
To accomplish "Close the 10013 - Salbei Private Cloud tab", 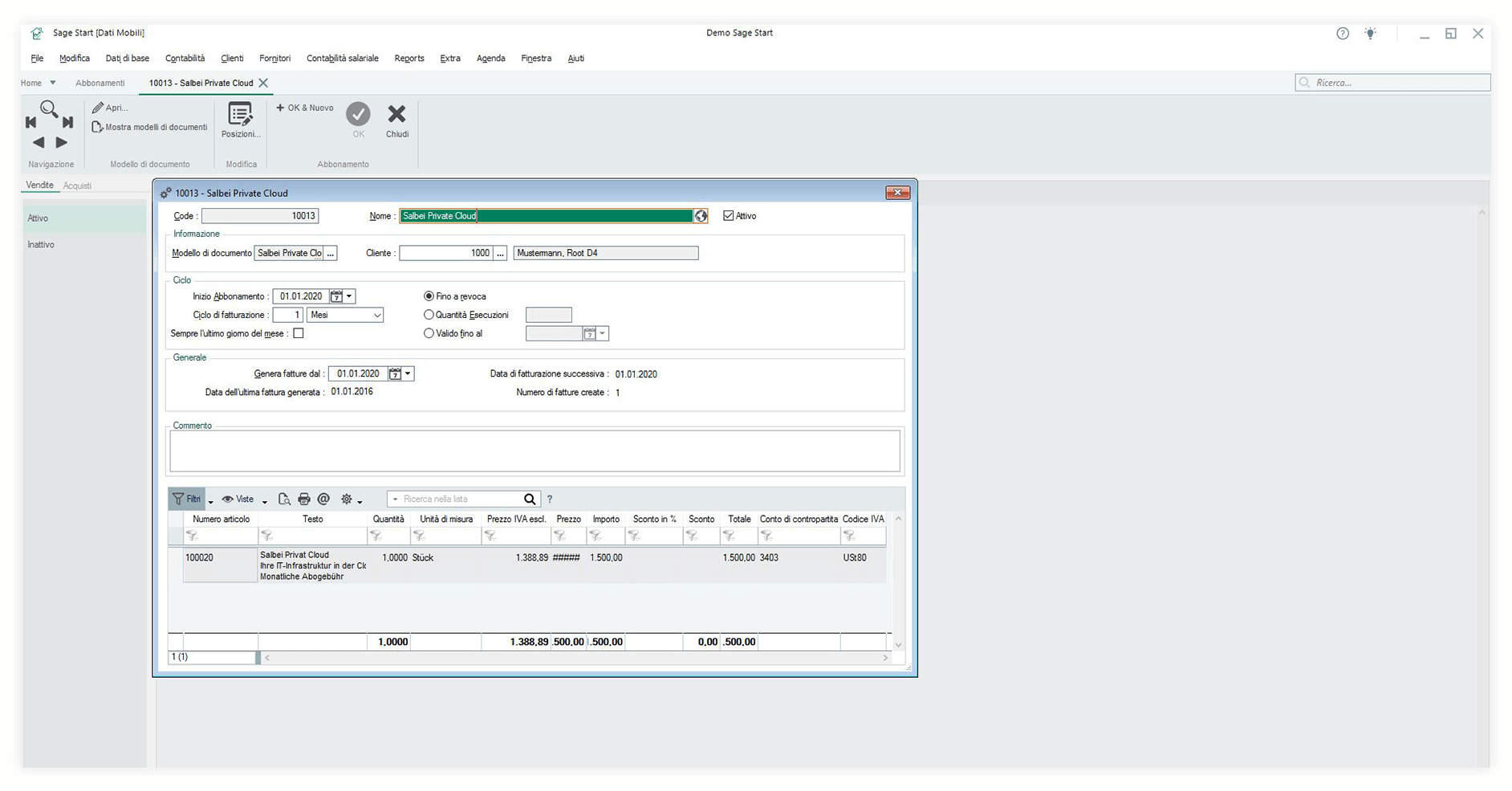I will pyautogui.click(x=263, y=83).
